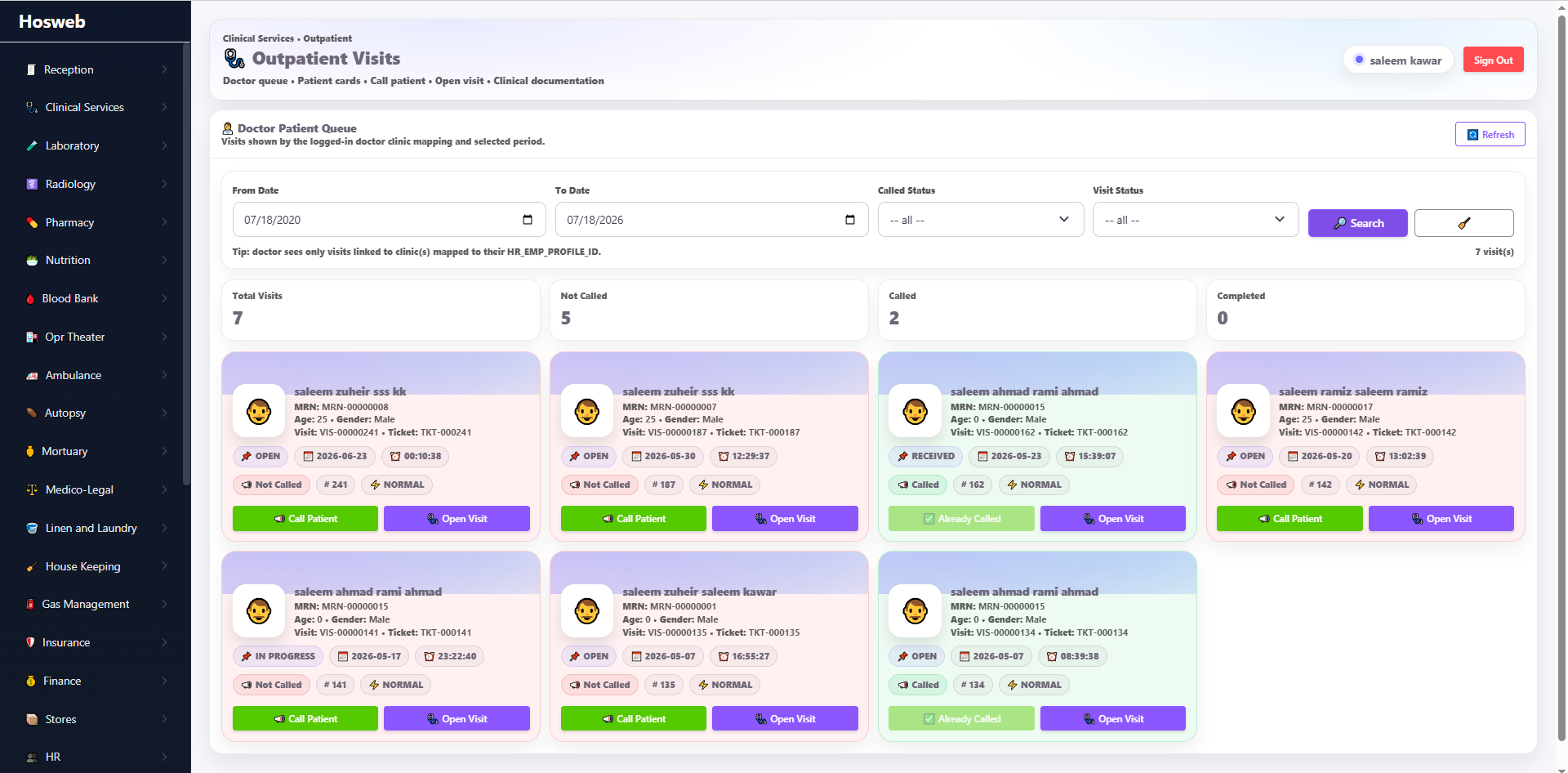Expand the Pharmacy menu chevron
Image resolution: width=1568 pixels, height=773 pixels.
coord(164,222)
